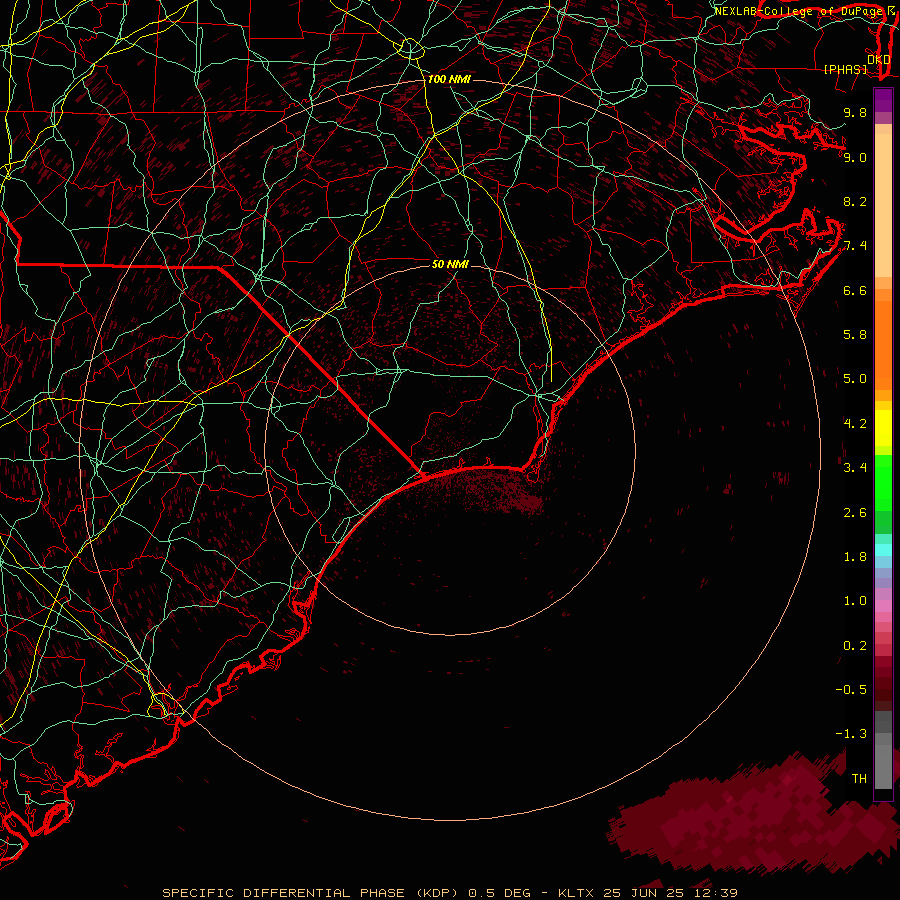Pick the gray swatch on the color bar
Viewport: 900px width, 900px height.
[x=883, y=766]
